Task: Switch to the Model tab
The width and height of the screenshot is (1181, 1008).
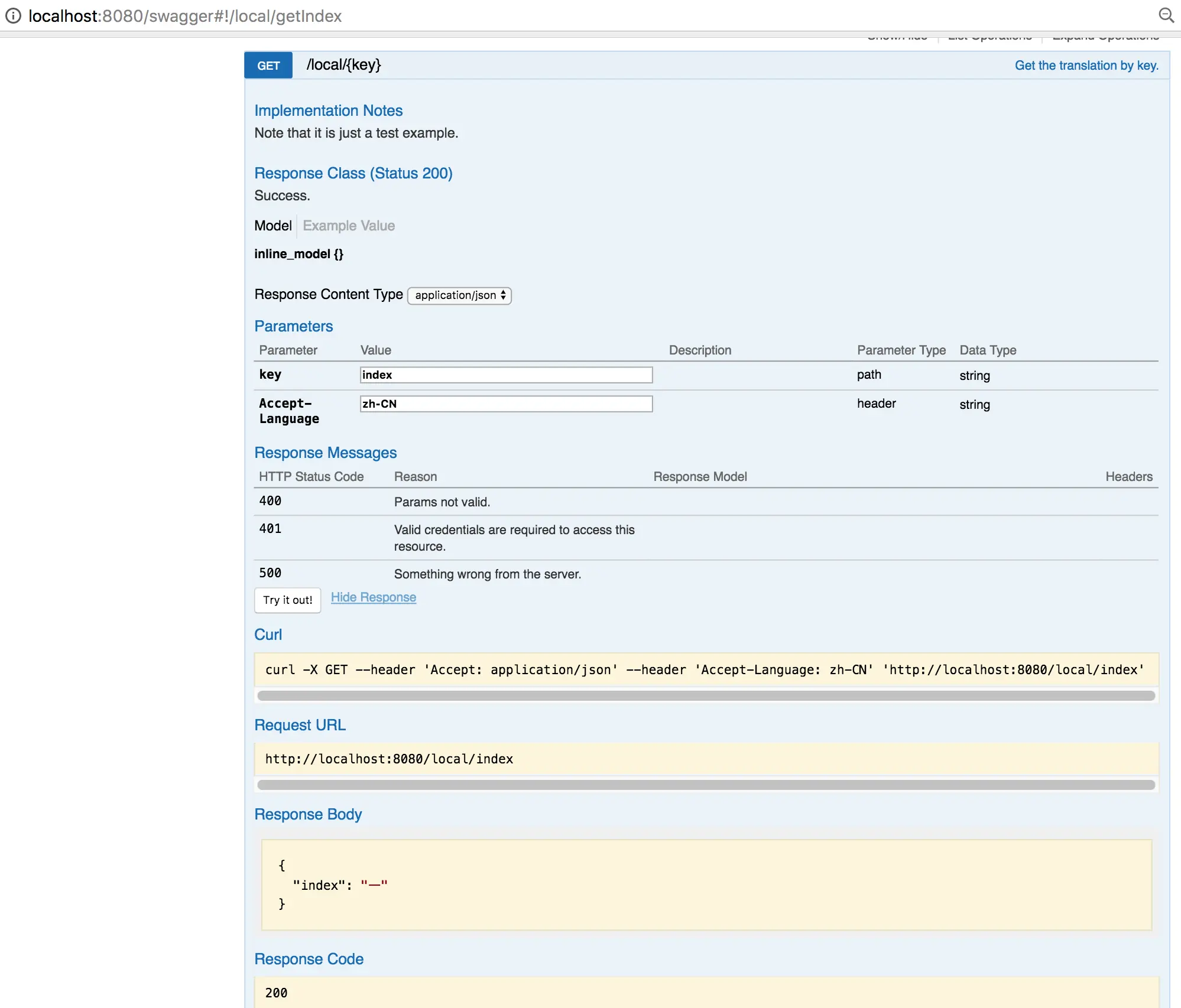Action: tap(272, 226)
